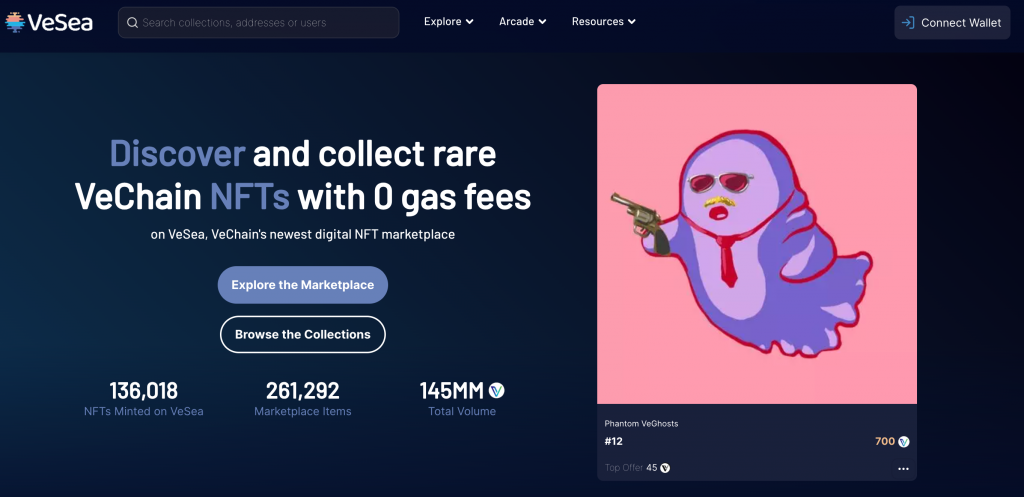Click the 700 price on the card
1024x497 pixels.
point(885,441)
